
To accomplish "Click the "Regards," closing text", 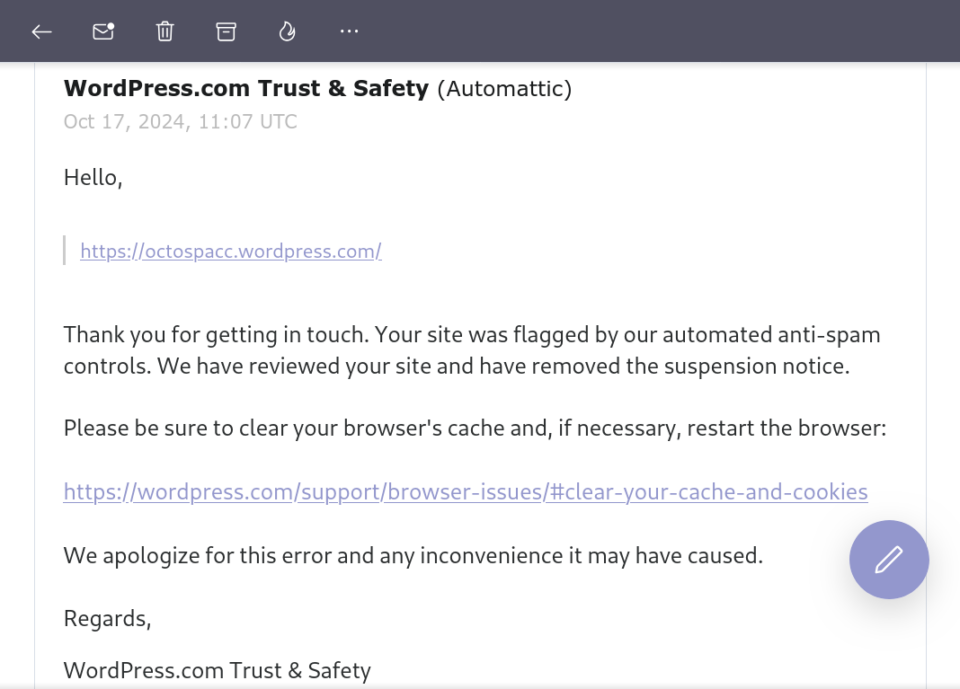I will coord(107,619).
